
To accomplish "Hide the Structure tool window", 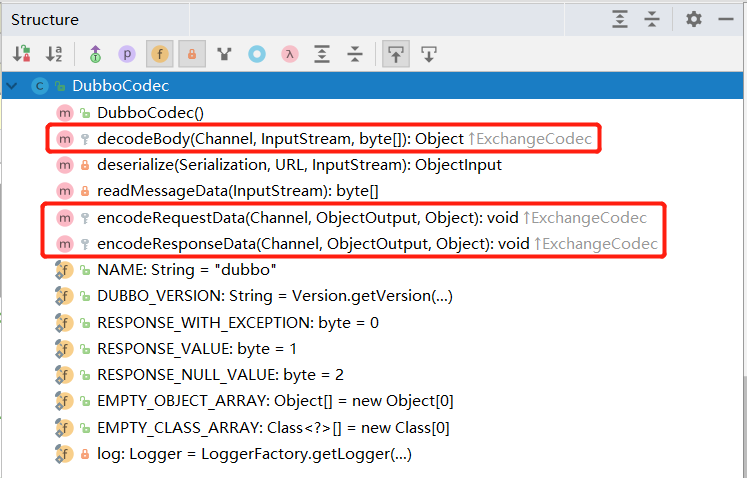I will tap(726, 19).
